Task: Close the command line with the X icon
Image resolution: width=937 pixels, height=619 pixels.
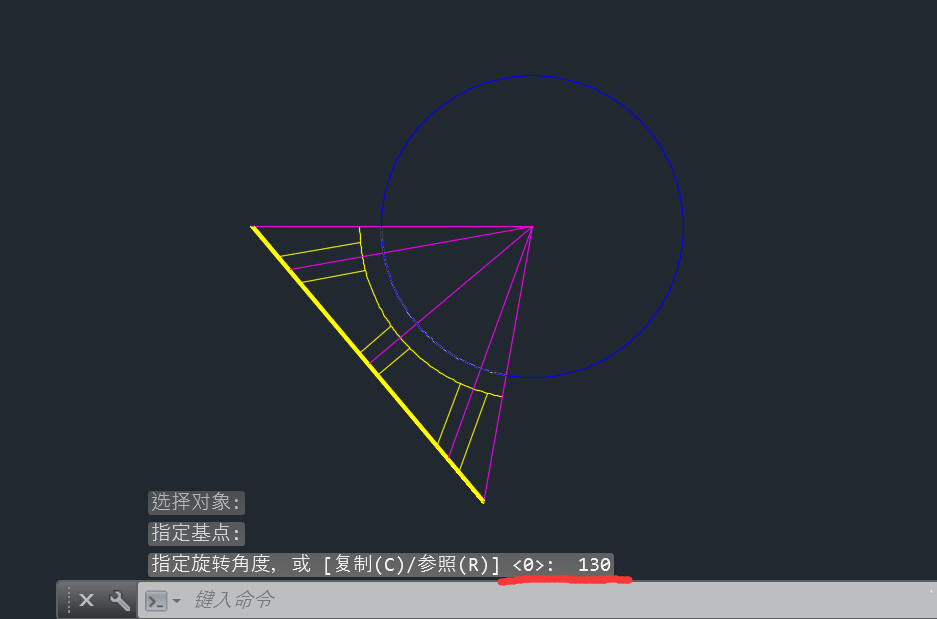Action: pos(87,600)
